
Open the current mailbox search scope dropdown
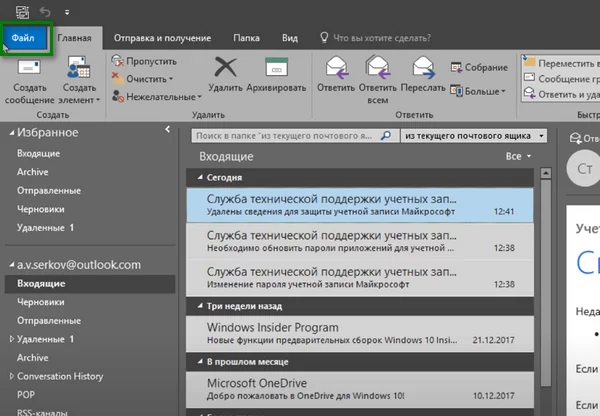pos(474,134)
